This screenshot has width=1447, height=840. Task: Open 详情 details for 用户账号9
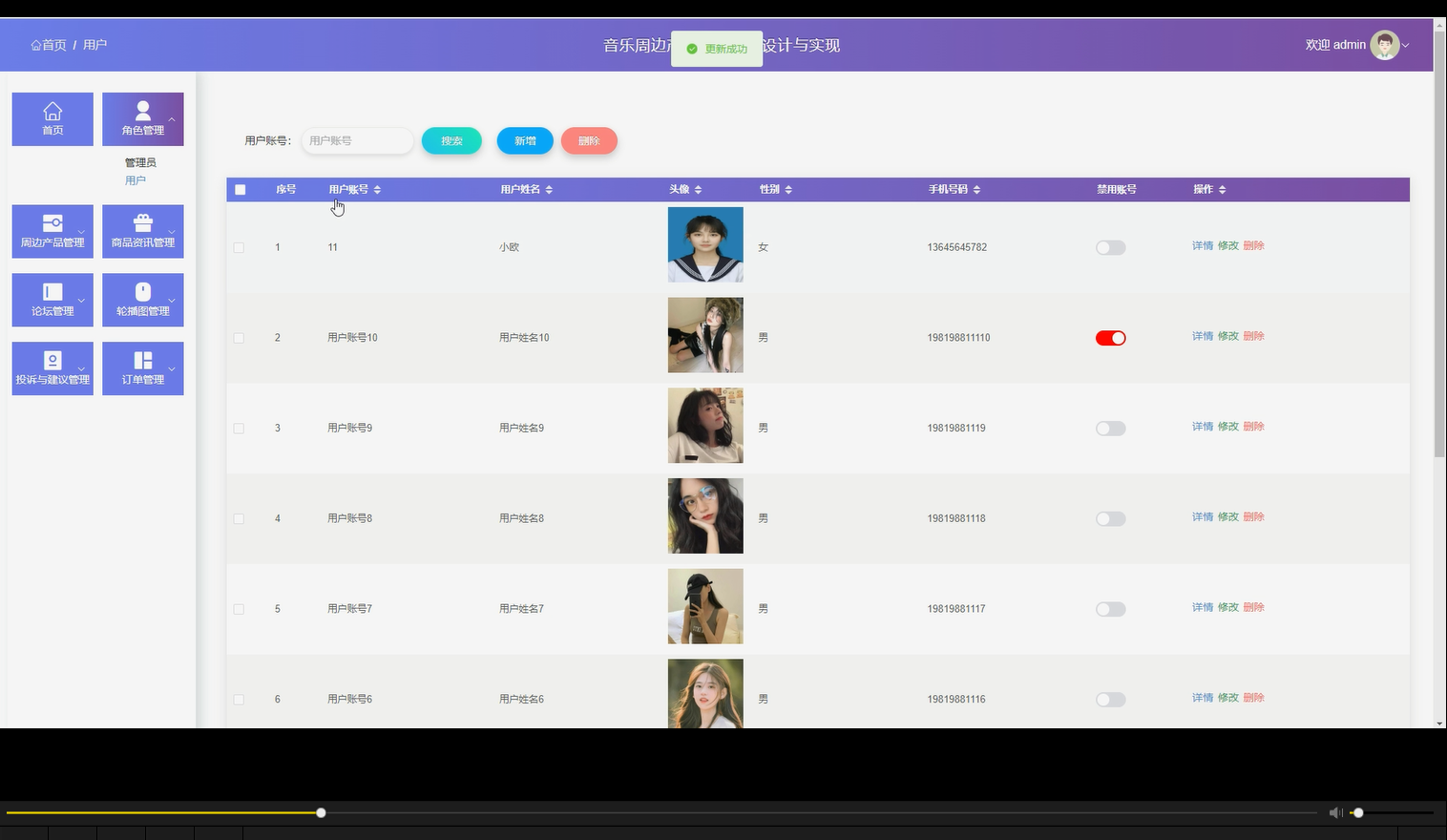coord(1202,427)
